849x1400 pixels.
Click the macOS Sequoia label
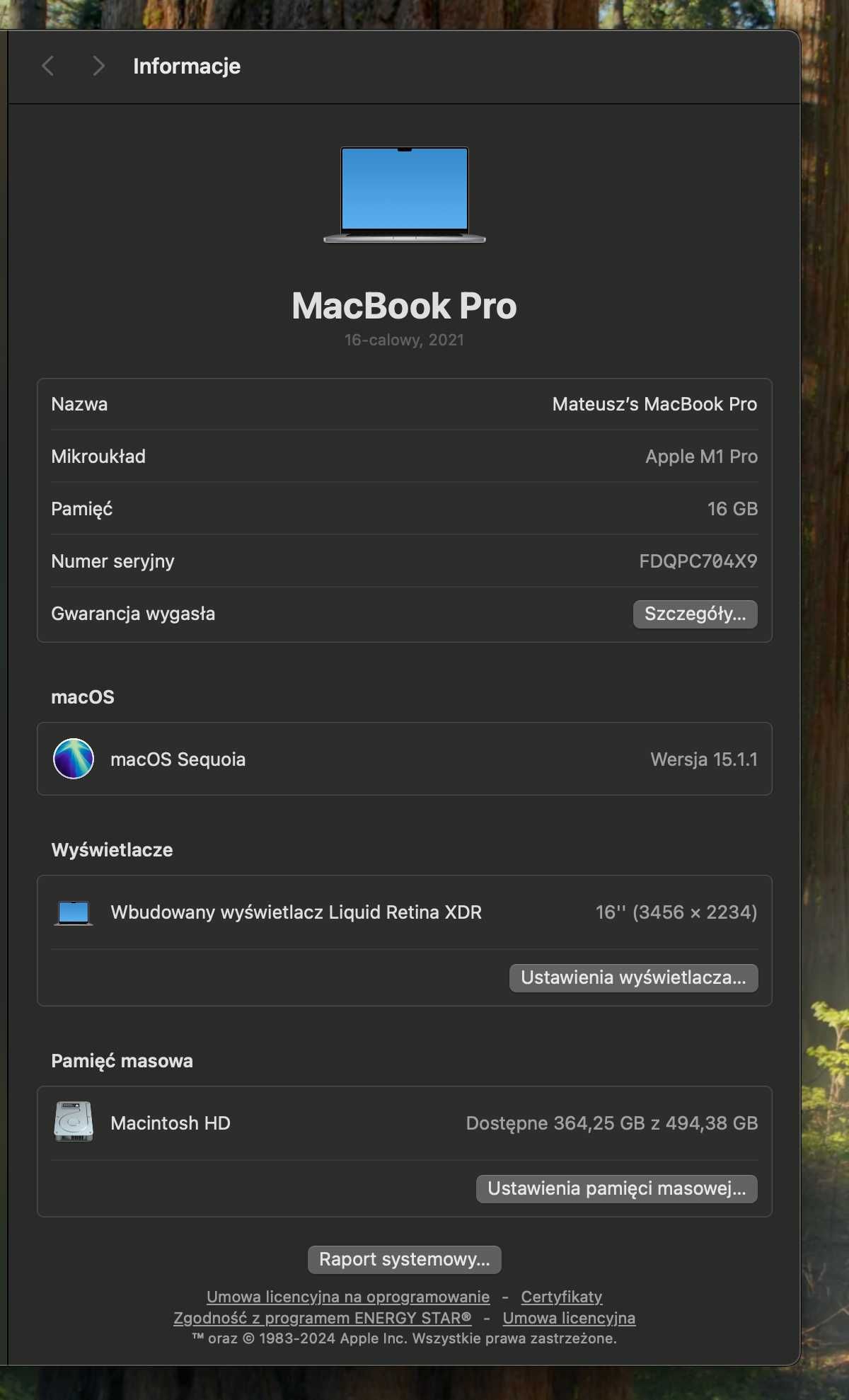click(x=178, y=759)
